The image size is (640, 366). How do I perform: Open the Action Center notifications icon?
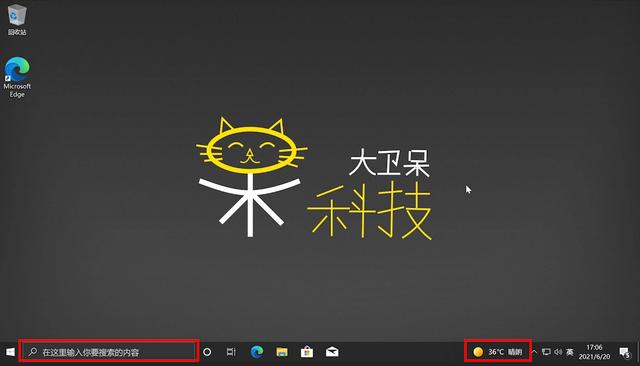(625, 352)
